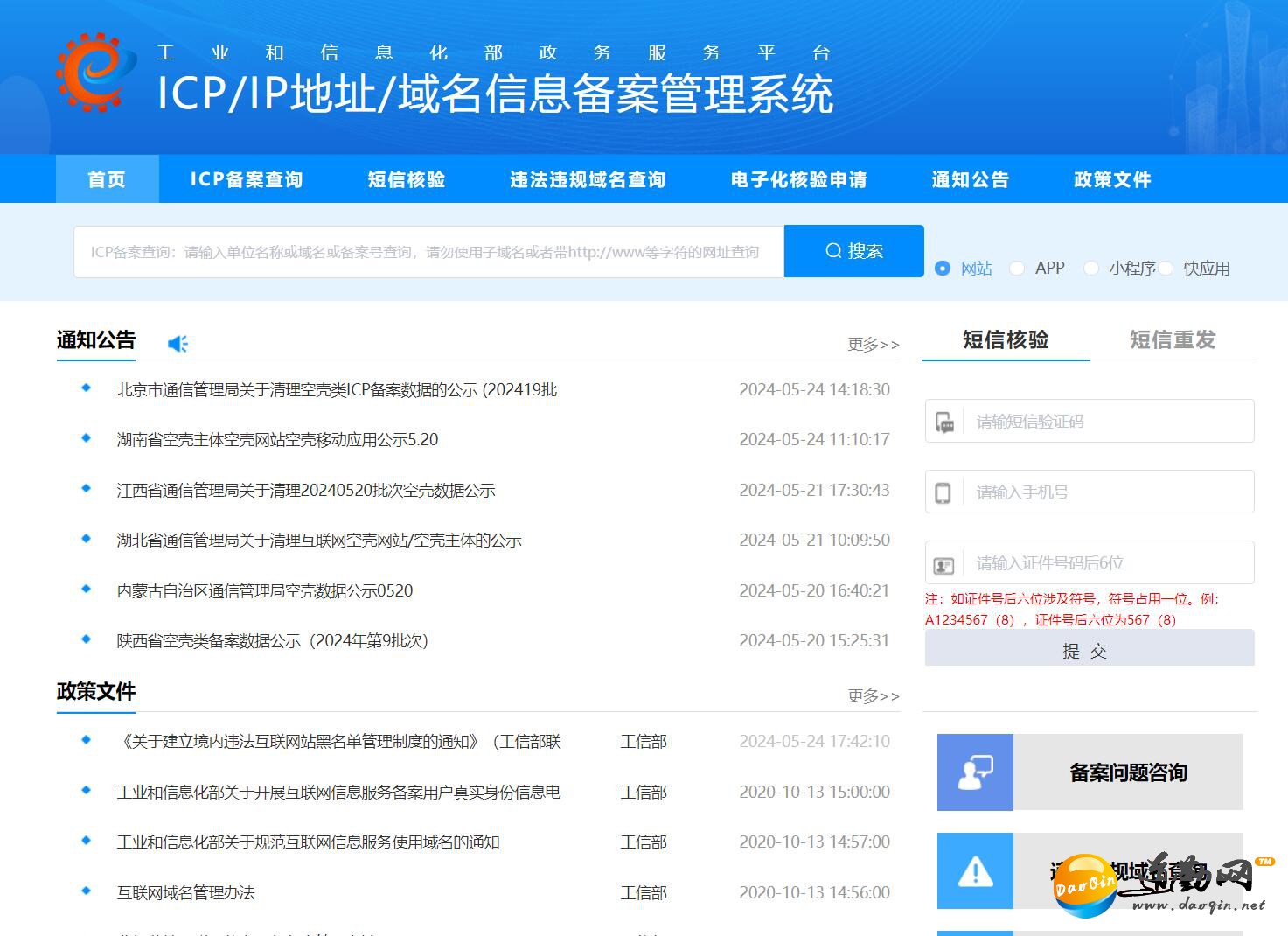Click the MIIT gear logo icon
Screen dimensions: 1288x936
point(96,72)
